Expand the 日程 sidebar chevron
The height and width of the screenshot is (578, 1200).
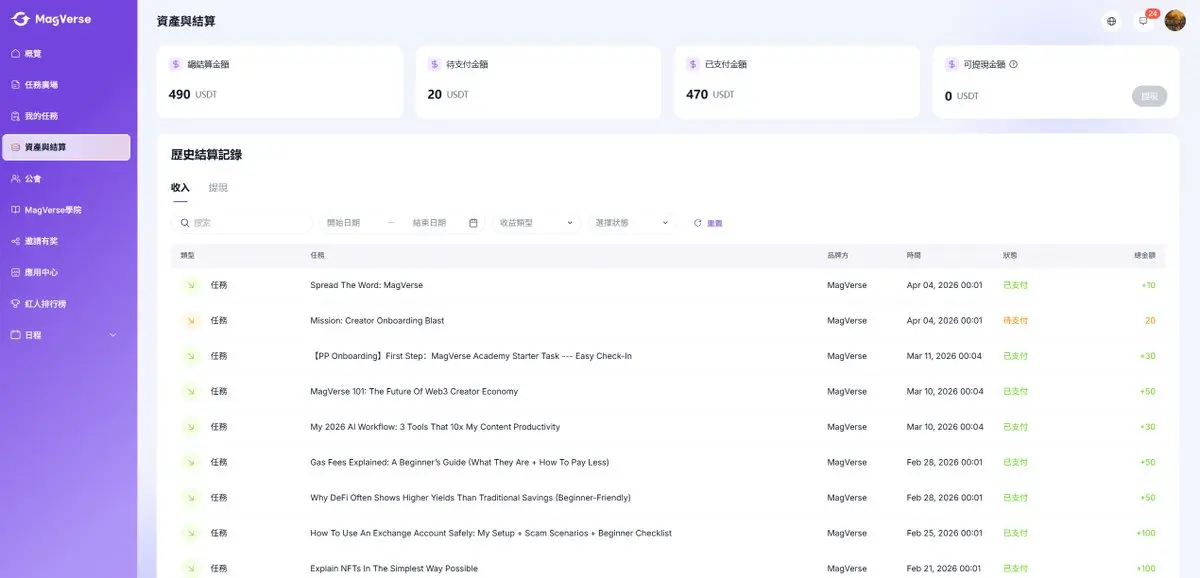pos(112,335)
